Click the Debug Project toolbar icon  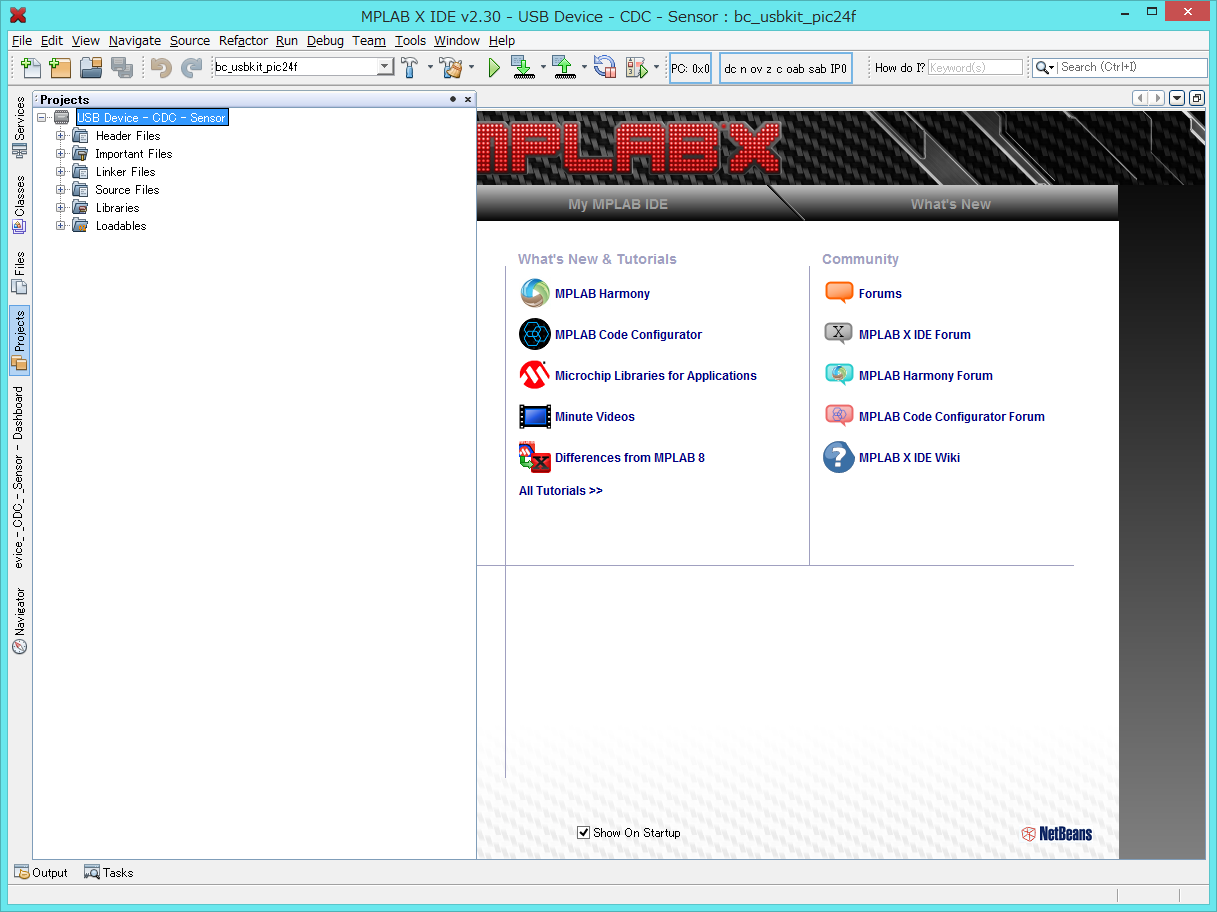point(636,68)
